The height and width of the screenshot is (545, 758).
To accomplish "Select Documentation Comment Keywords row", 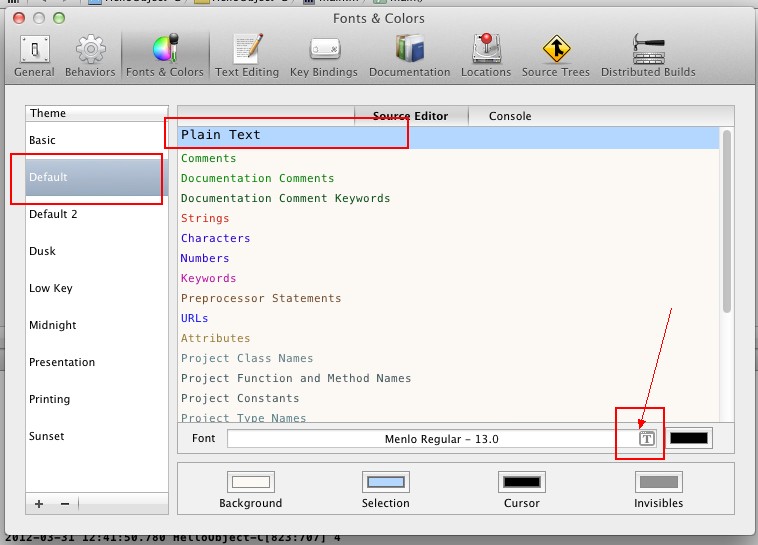I will pyautogui.click(x=449, y=198).
